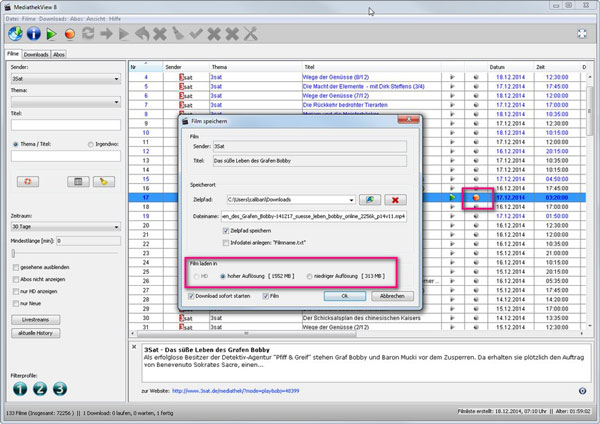Browse for target folder in Film speichern dialog
Image resolution: width=600 pixels, height=424 pixels.
coord(370,200)
